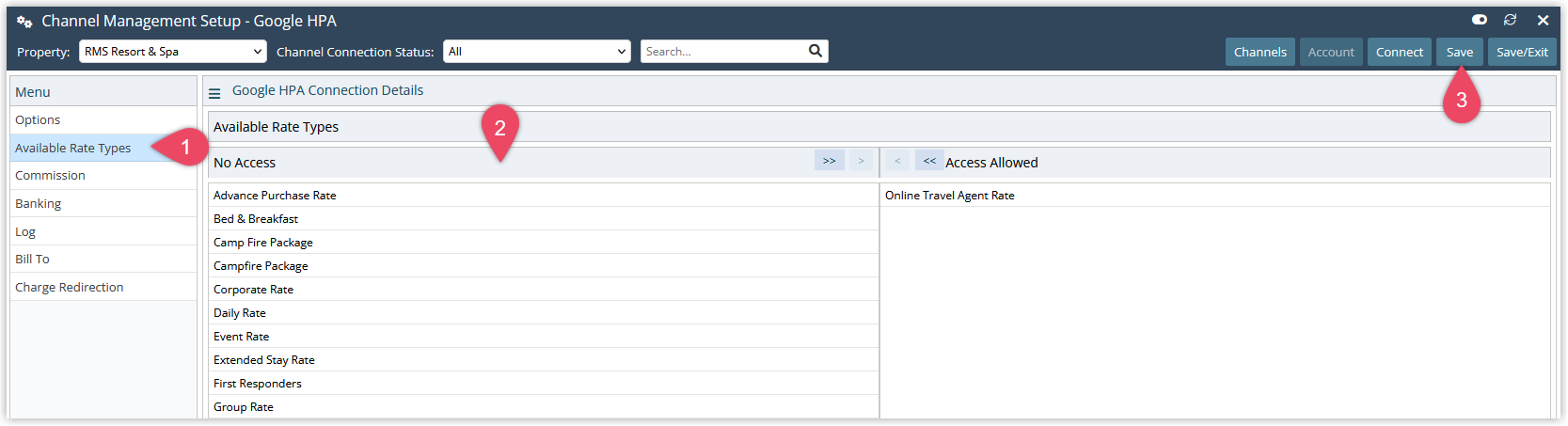The height and width of the screenshot is (426, 1568).
Task: Select Available Rate Types menu item
Action: pyautogui.click(x=103, y=148)
